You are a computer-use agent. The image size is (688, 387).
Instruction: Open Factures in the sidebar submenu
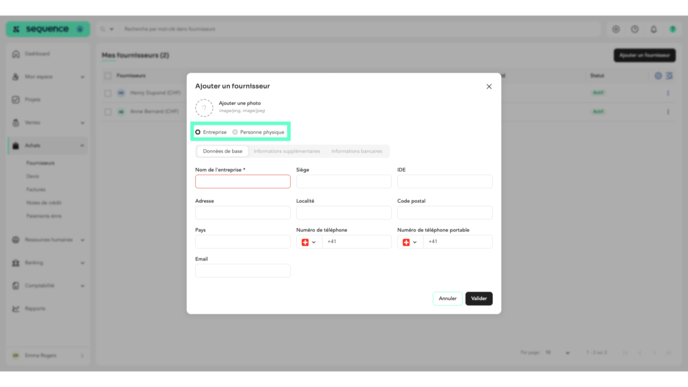(x=36, y=190)
